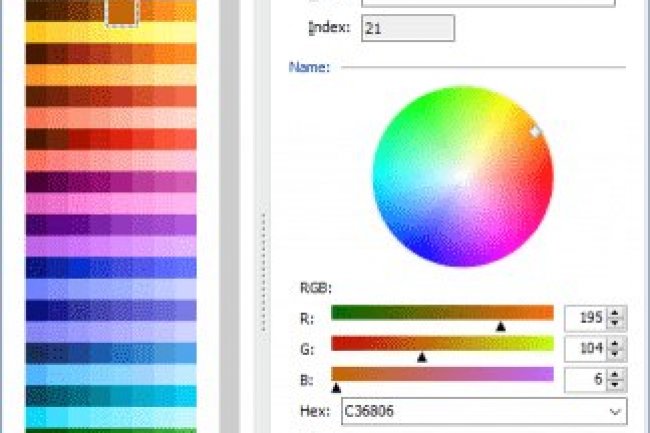This screenshot has width=650, height=433.
Task: Lower the B value using down arrow
Action: pos(616,386)
